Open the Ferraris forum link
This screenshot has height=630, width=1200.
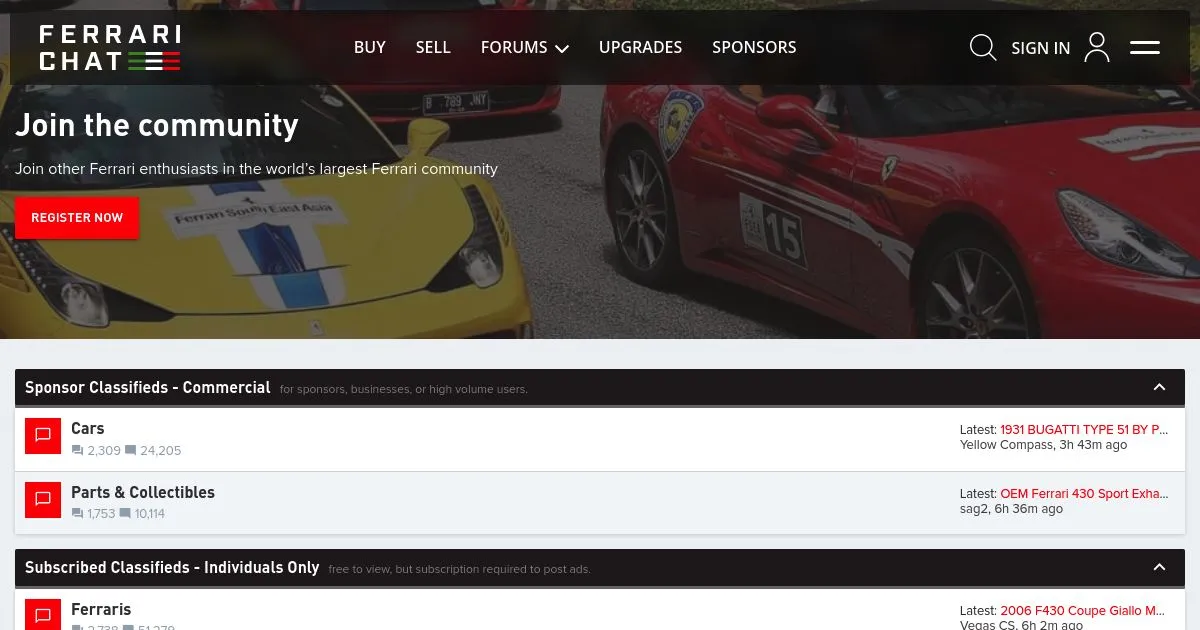click(101, 609)
